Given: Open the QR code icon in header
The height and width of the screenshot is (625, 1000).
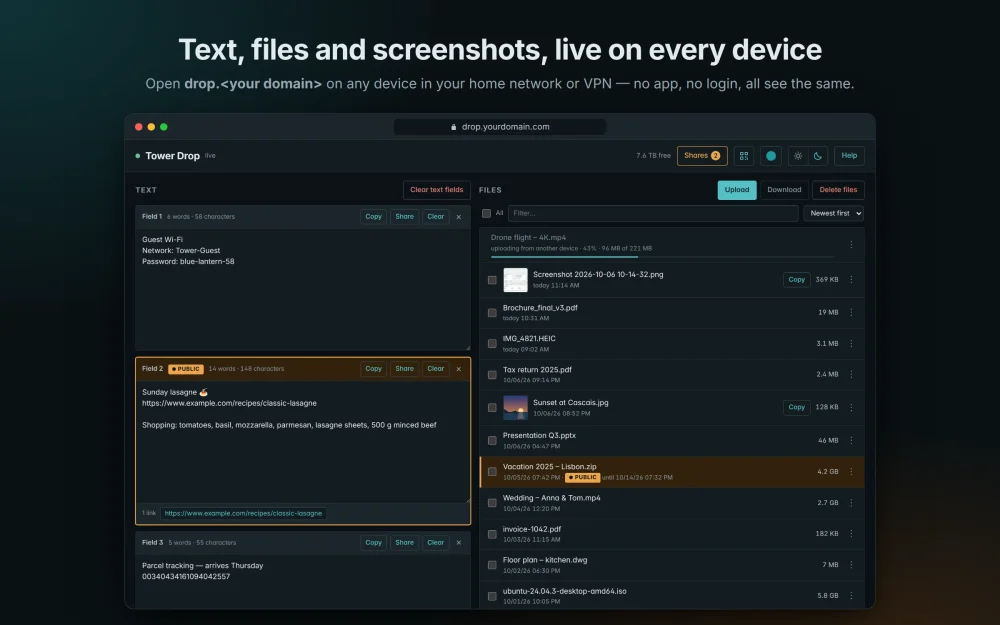Looking at the screenshot, I should (744, 156).
